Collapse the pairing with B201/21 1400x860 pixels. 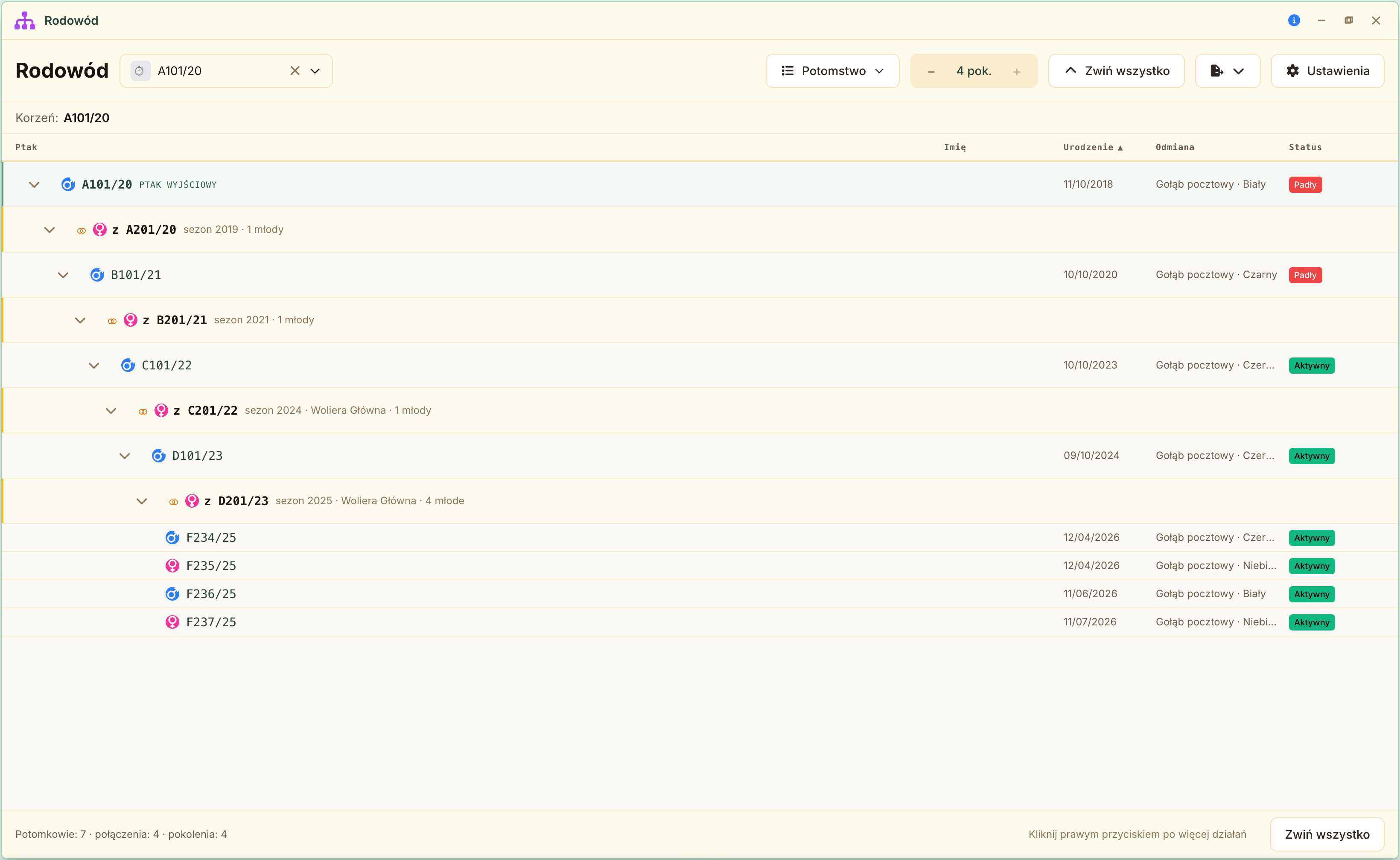(x=80, y=320)
